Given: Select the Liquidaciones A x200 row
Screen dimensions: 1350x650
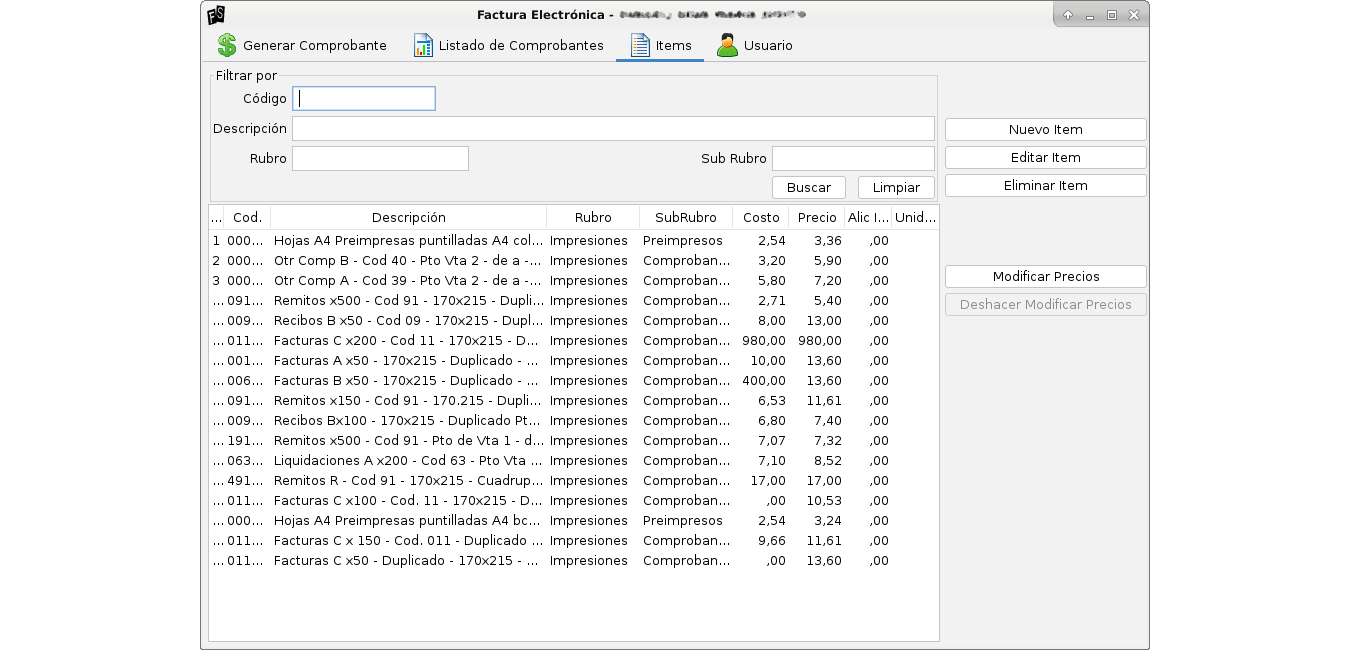Looking at the screenshot, I should (408, 461).
